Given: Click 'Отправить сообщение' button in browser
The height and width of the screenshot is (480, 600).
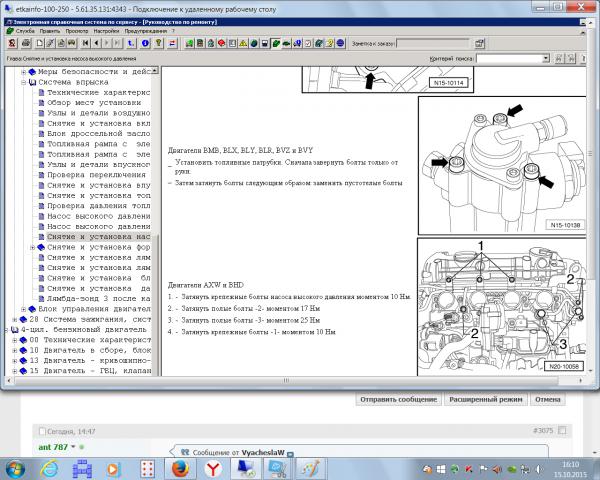Looking at the screenshot, I should [x=398, y=399].
